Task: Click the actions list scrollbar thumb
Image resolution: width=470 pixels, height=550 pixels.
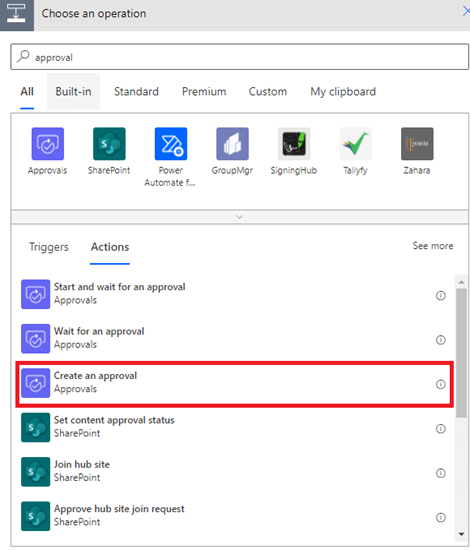Action: 462,353
